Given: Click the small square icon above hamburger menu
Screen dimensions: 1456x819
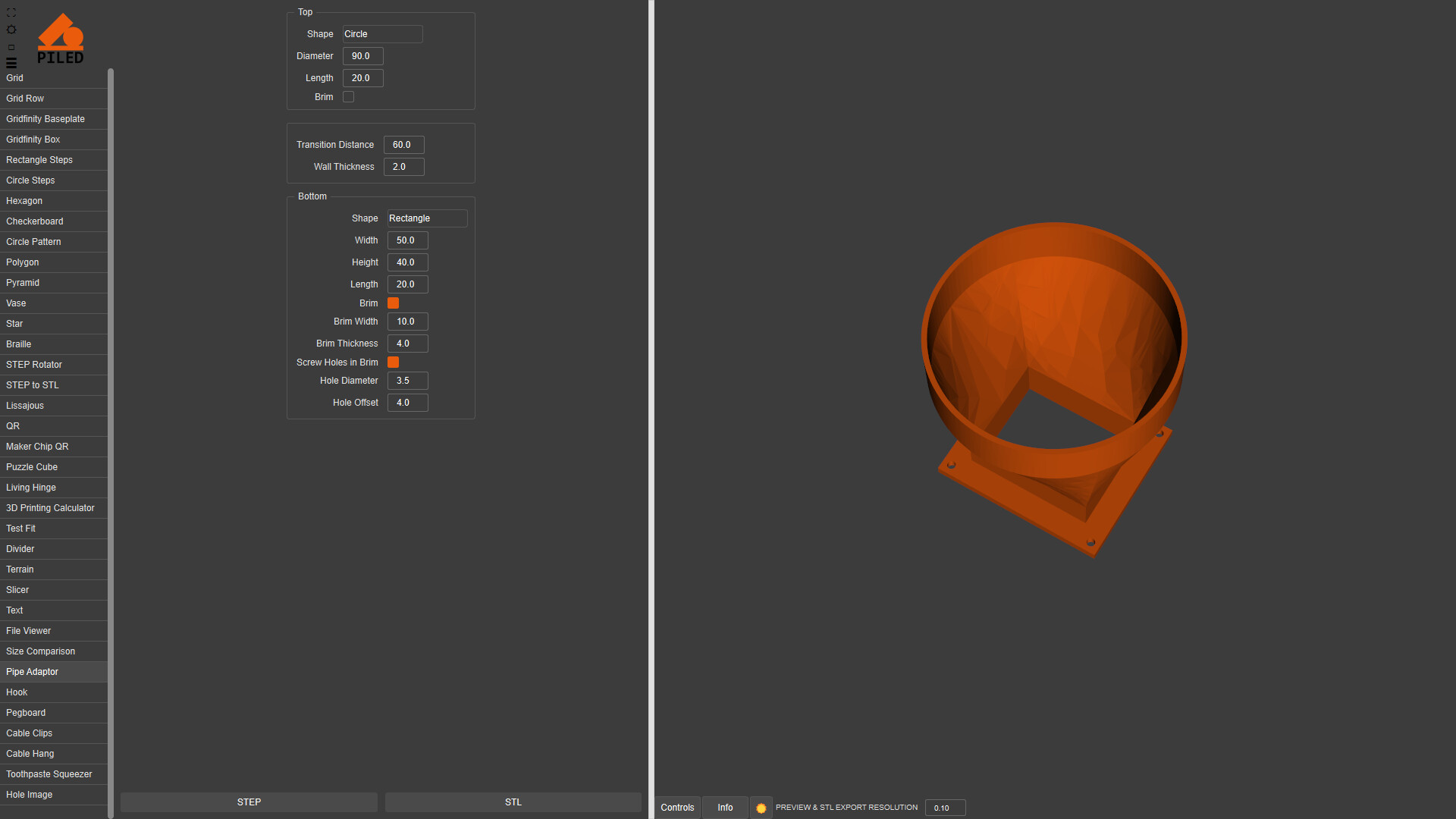Looking at the screenshot, I should click(11, 47).
